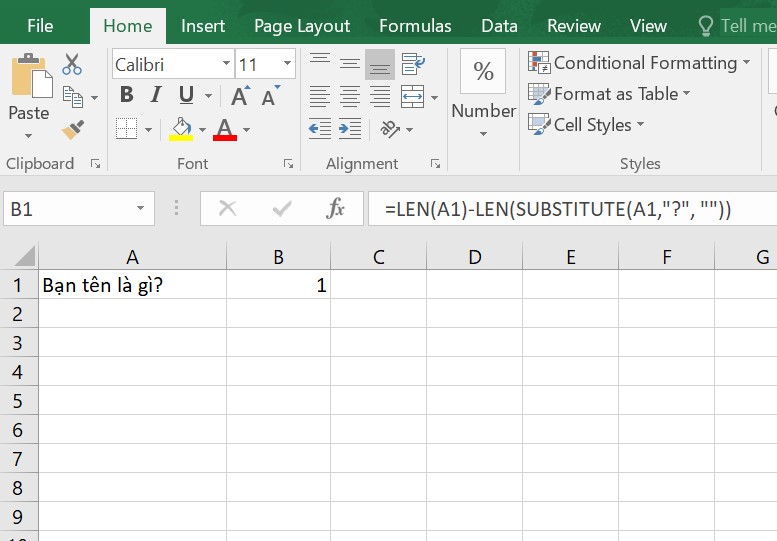Expand Copy options arrow
This screenshot has height=541, width=777.
click(94, 98)
